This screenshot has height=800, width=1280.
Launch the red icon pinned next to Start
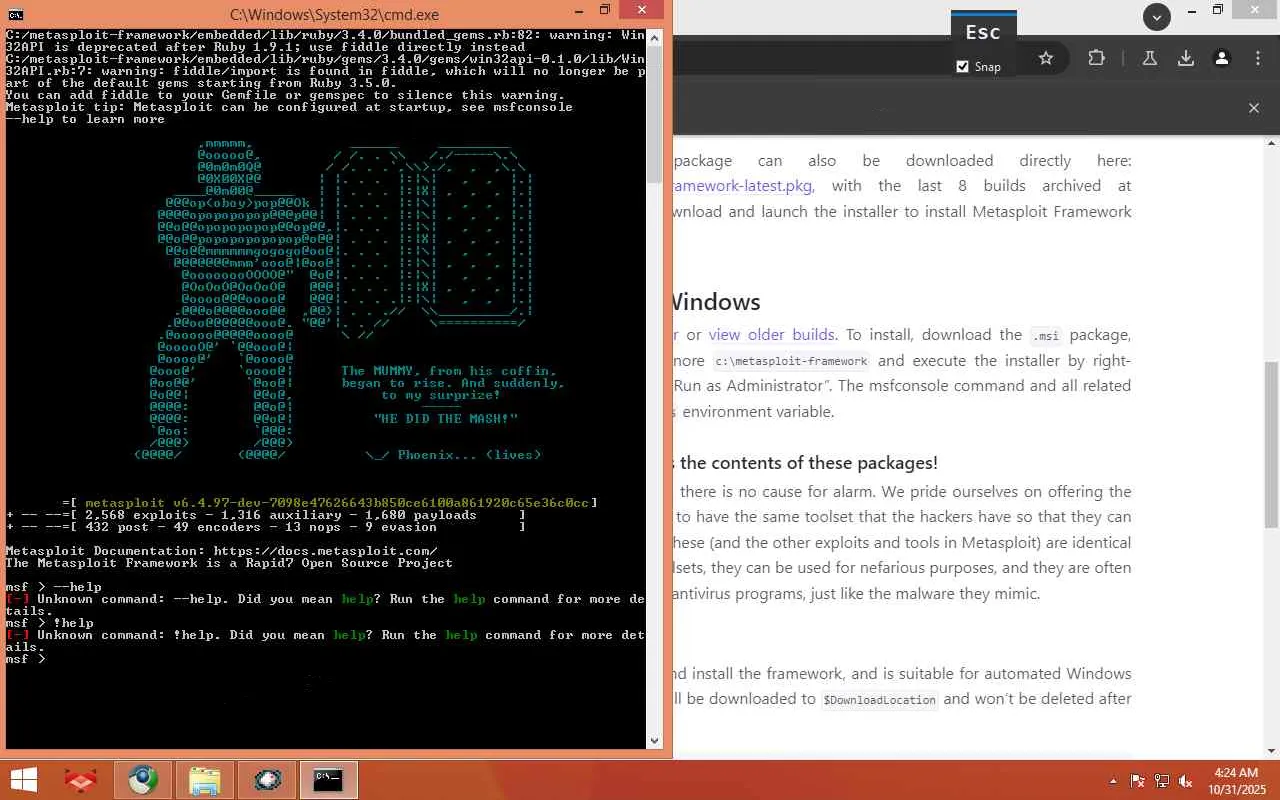(x=81, y=780)
